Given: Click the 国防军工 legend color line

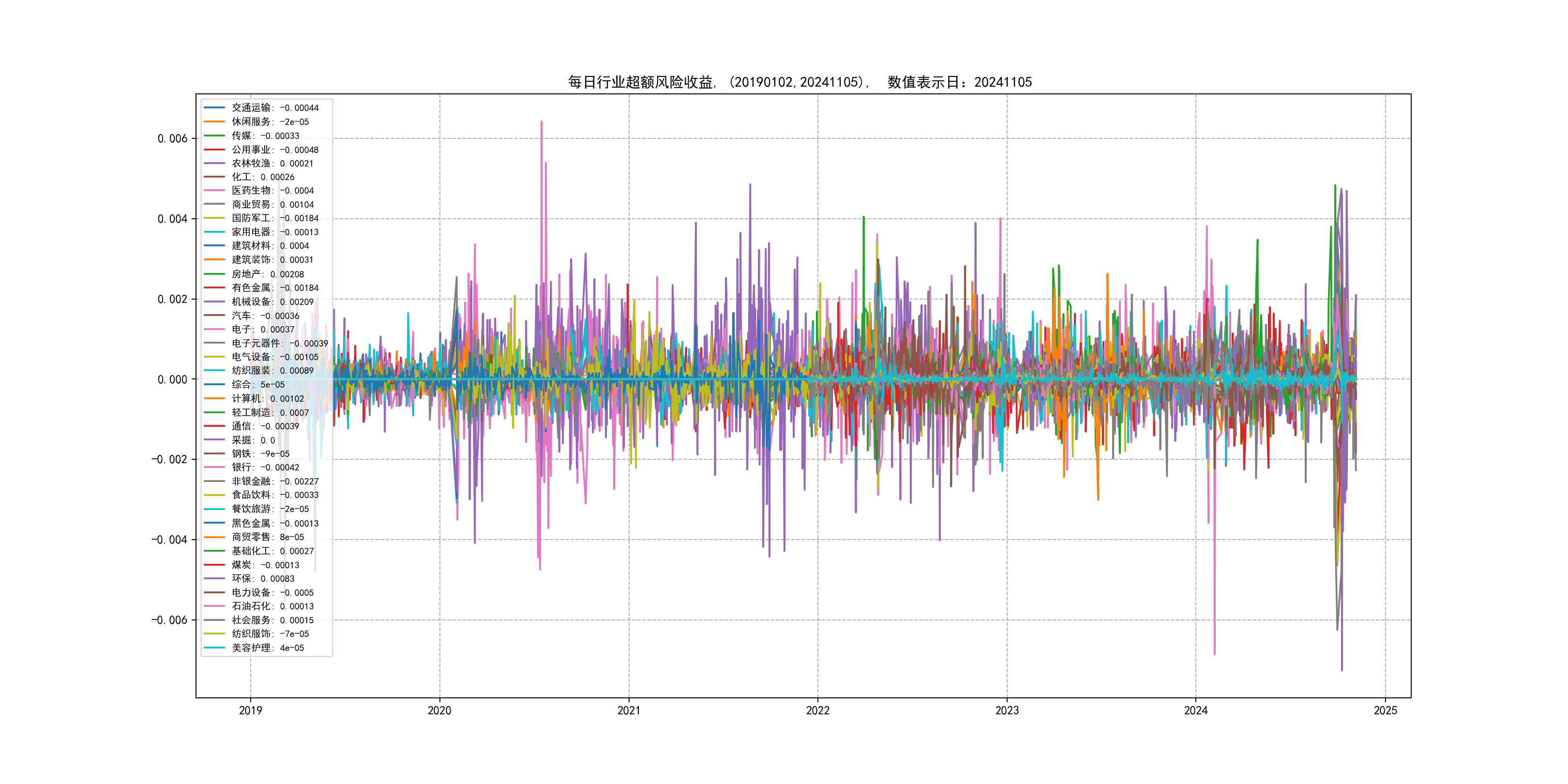Looking at the screenshot, I should click(214, 218).
